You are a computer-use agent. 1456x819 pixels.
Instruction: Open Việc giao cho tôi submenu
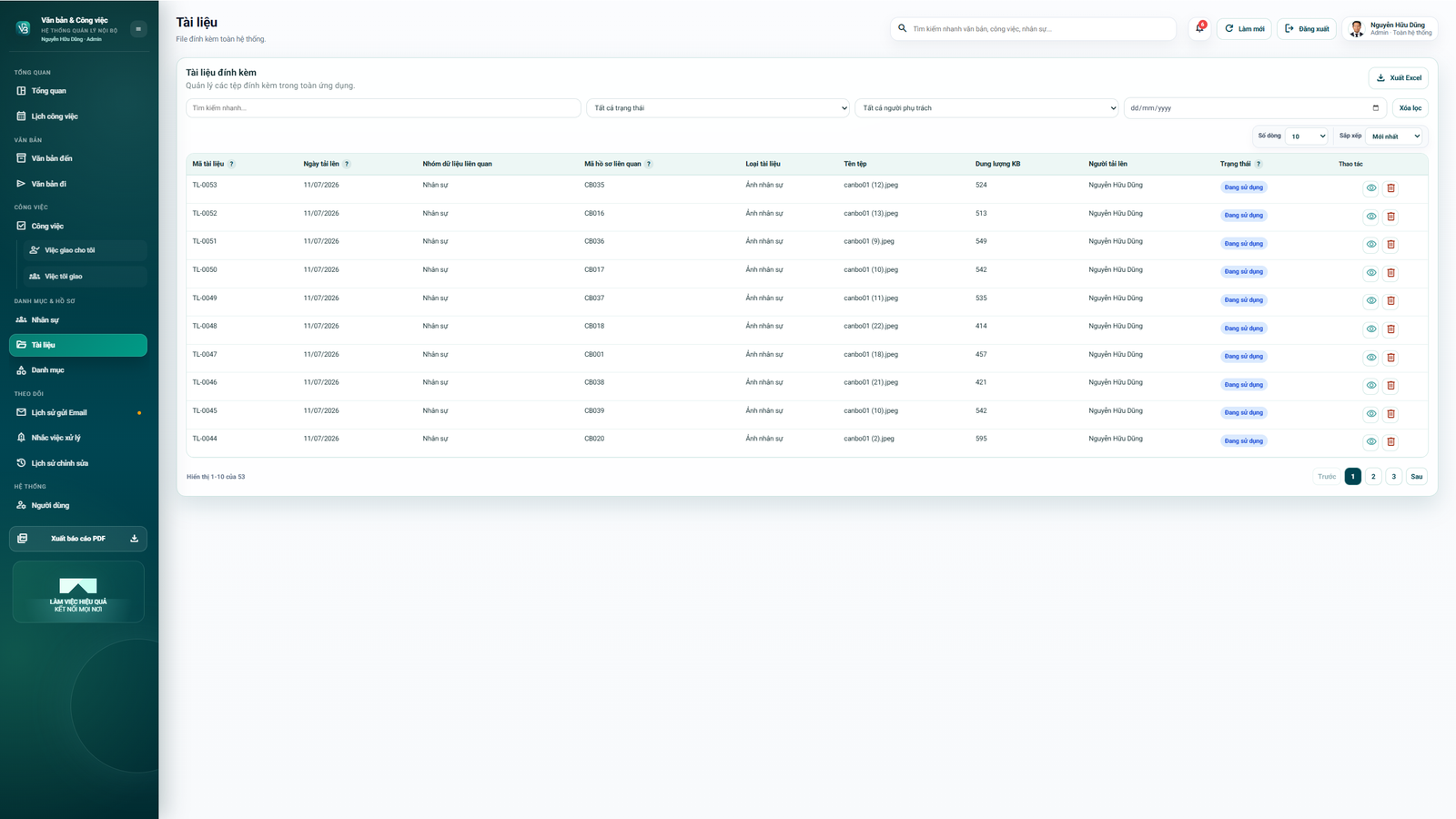tap(85, 250)
